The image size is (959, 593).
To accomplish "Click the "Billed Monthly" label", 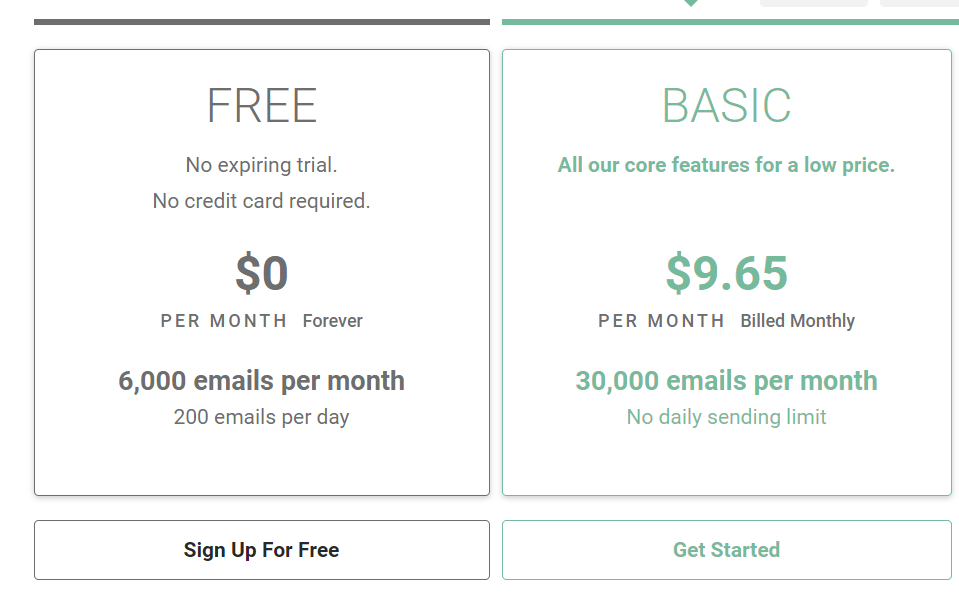I will 798,321.
